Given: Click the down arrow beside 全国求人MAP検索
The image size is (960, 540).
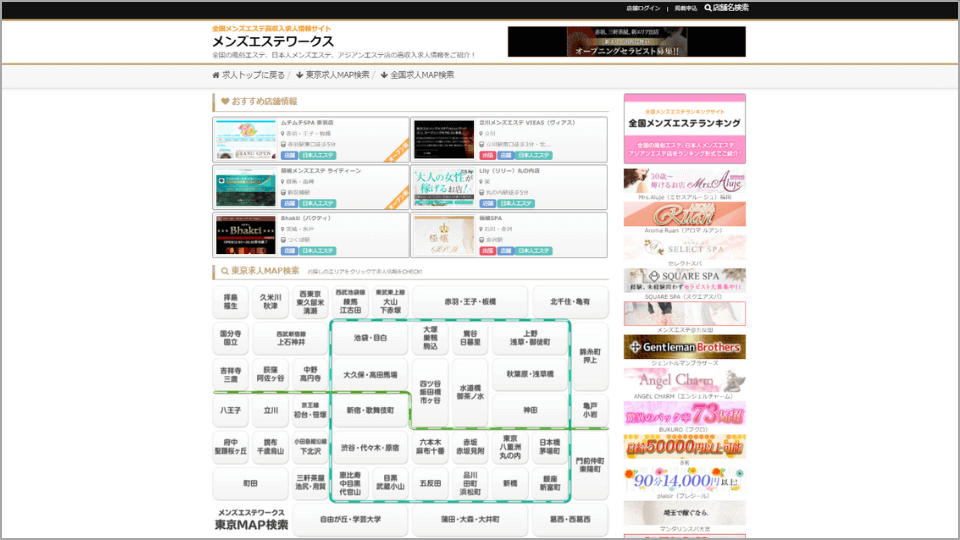Looking at the screenshot, I should [x=384, y=75].
